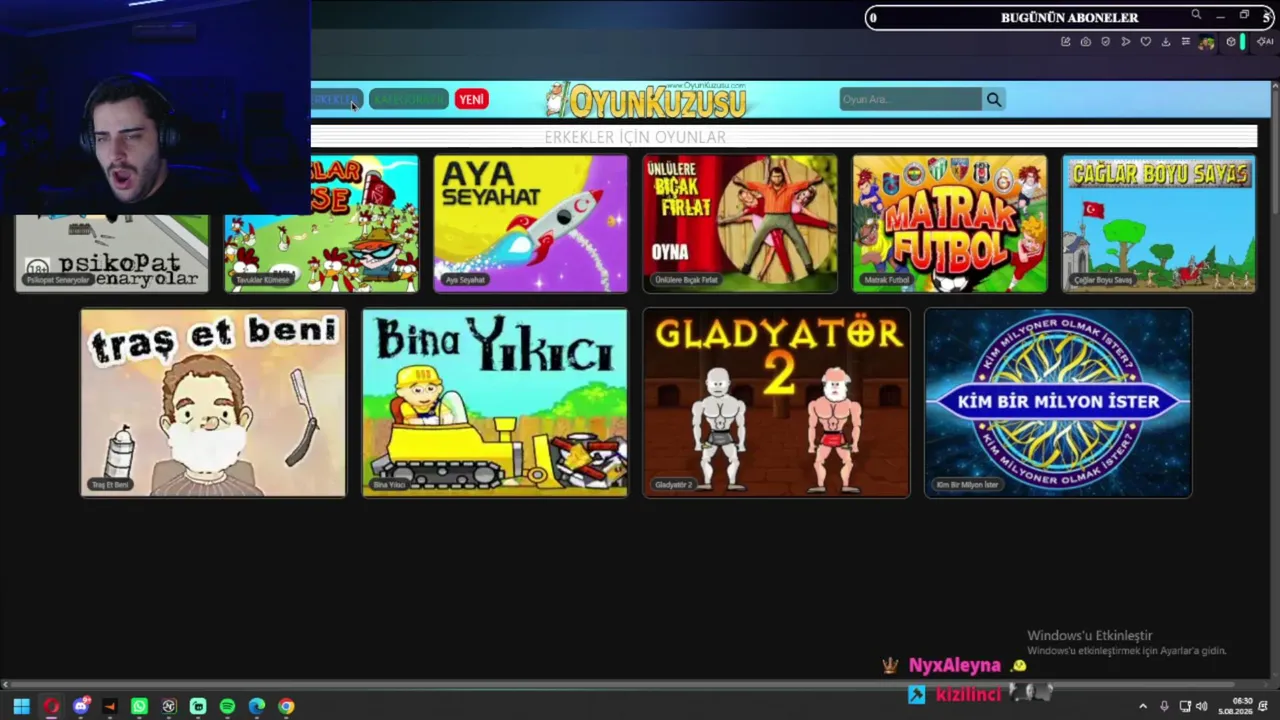Viewport: 1280px width, 720px height.
Task: Click the kizilinci username in overlay
Action: tap(968, 694)
